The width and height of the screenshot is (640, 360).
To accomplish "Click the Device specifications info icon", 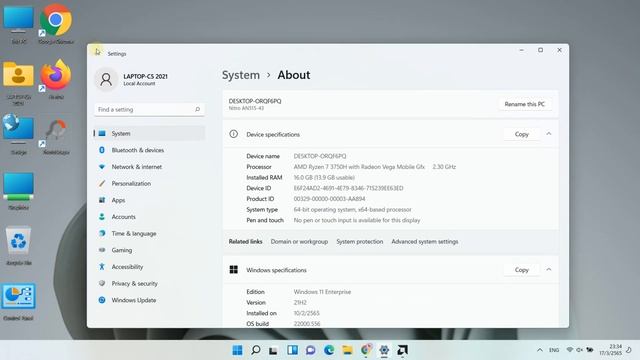I will point(233,134).
